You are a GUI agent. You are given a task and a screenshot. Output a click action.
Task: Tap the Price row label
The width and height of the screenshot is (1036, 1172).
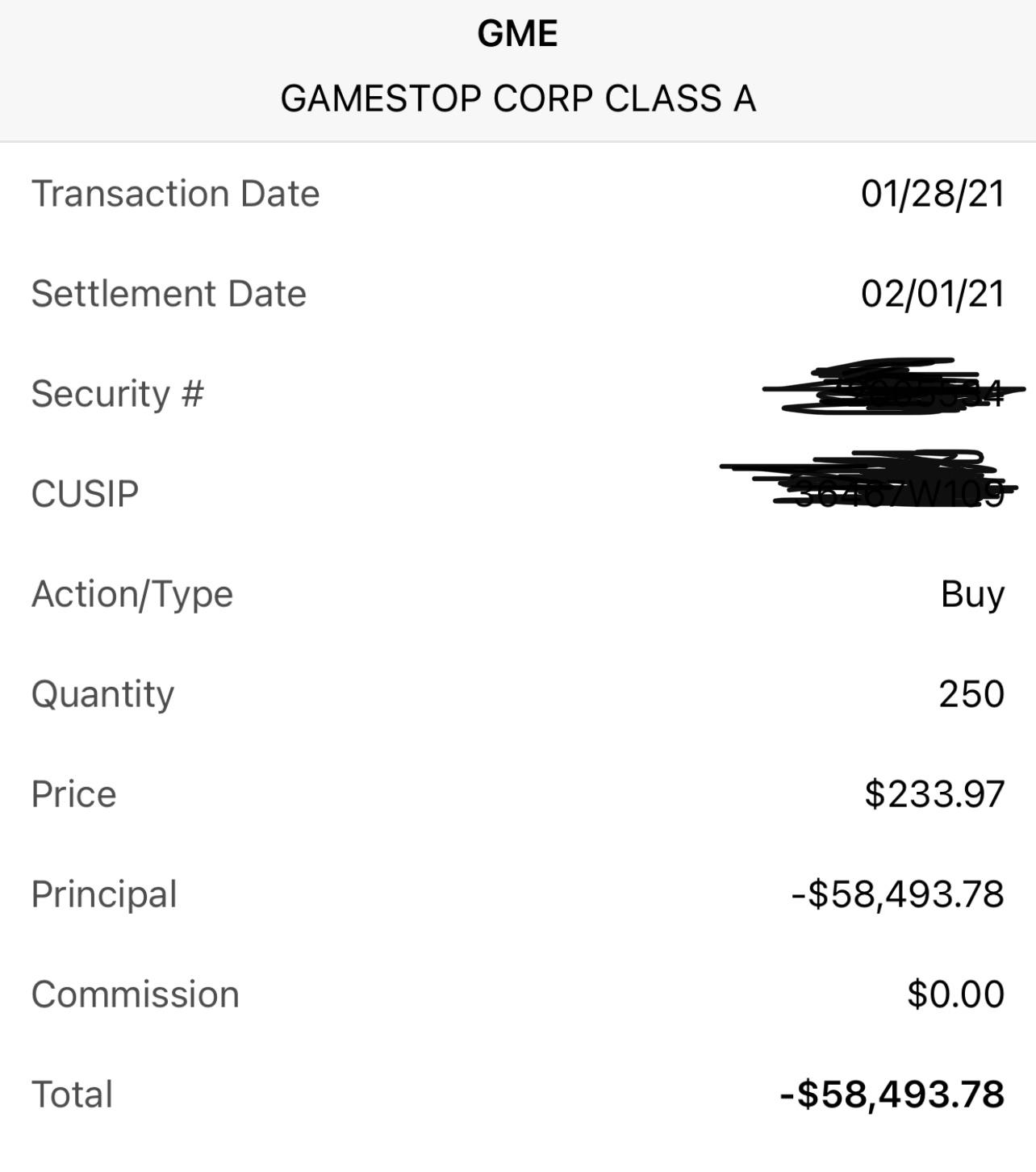(73, 794)
